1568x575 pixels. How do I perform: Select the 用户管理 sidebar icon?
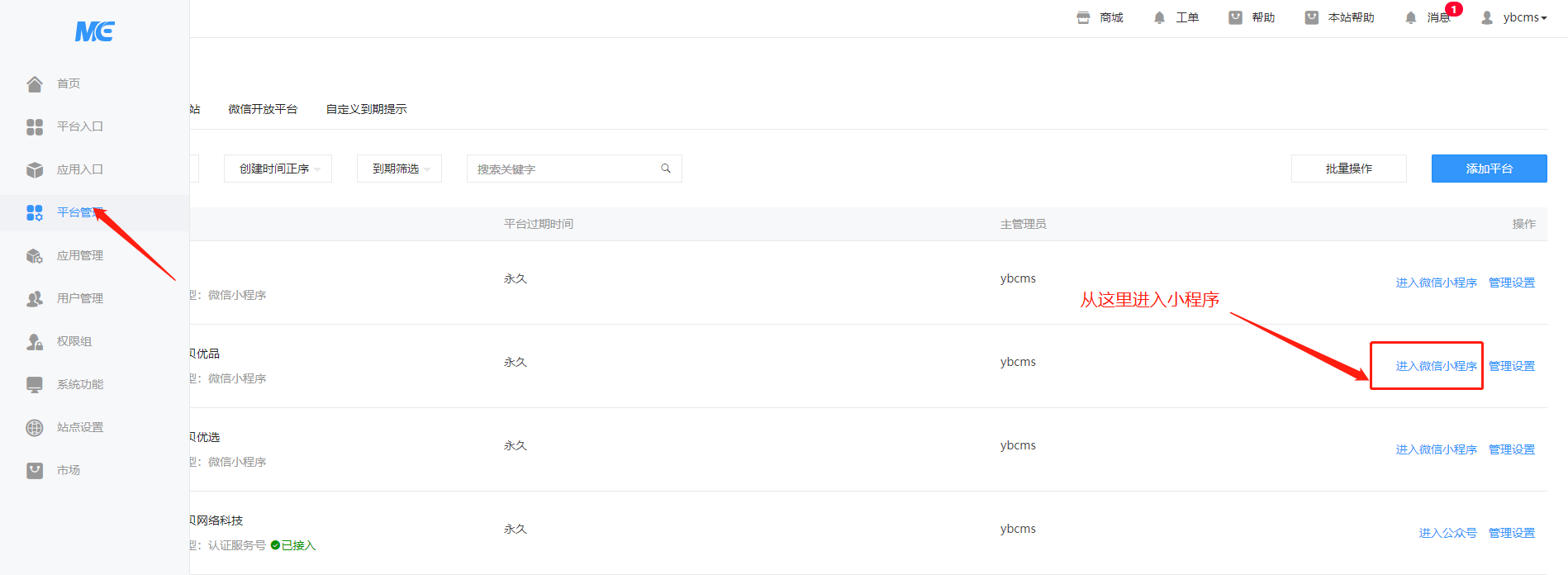35,298
